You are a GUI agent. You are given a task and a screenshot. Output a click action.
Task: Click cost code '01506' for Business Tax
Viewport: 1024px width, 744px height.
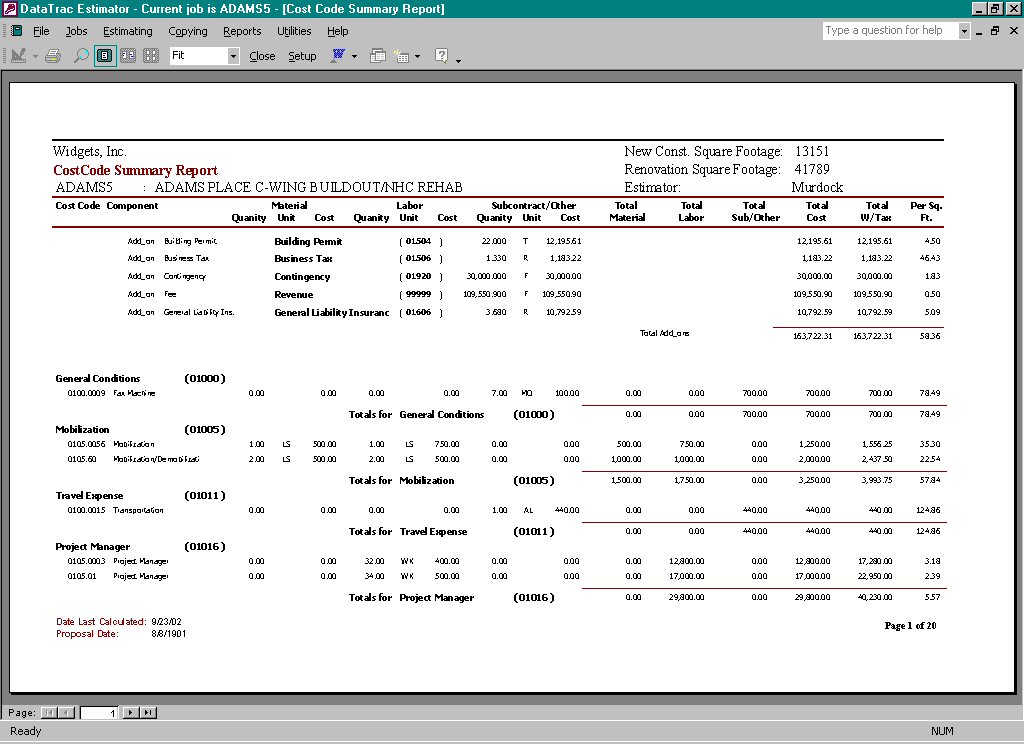pos(418,258)
